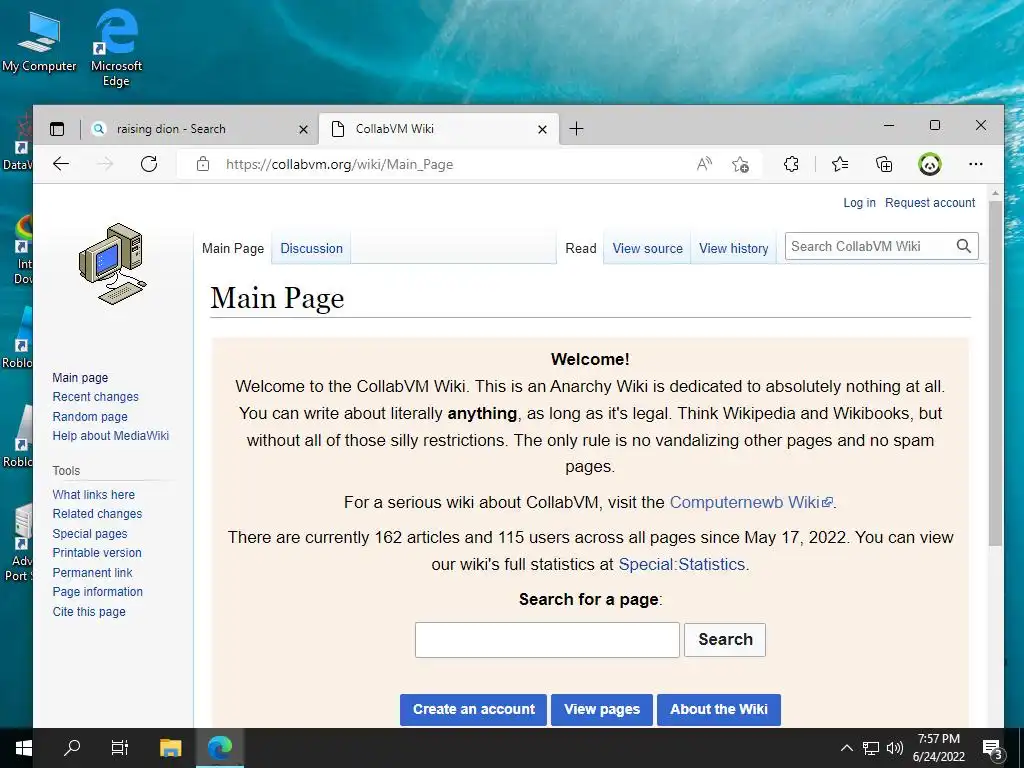
Task: Click Cite this page link
Action: pyautogui.click(x=89, y=612)
